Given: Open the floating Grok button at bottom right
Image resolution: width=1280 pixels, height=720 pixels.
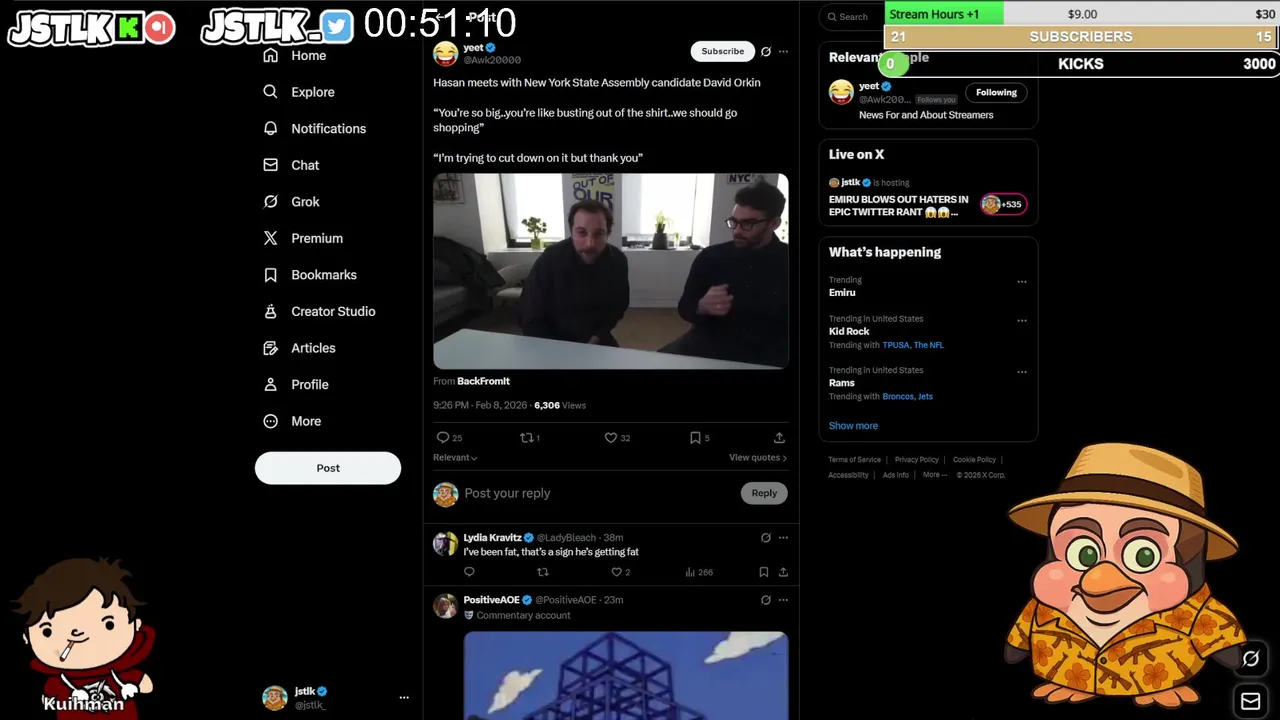Looking at the screenshot, I should coord(1251,658).
